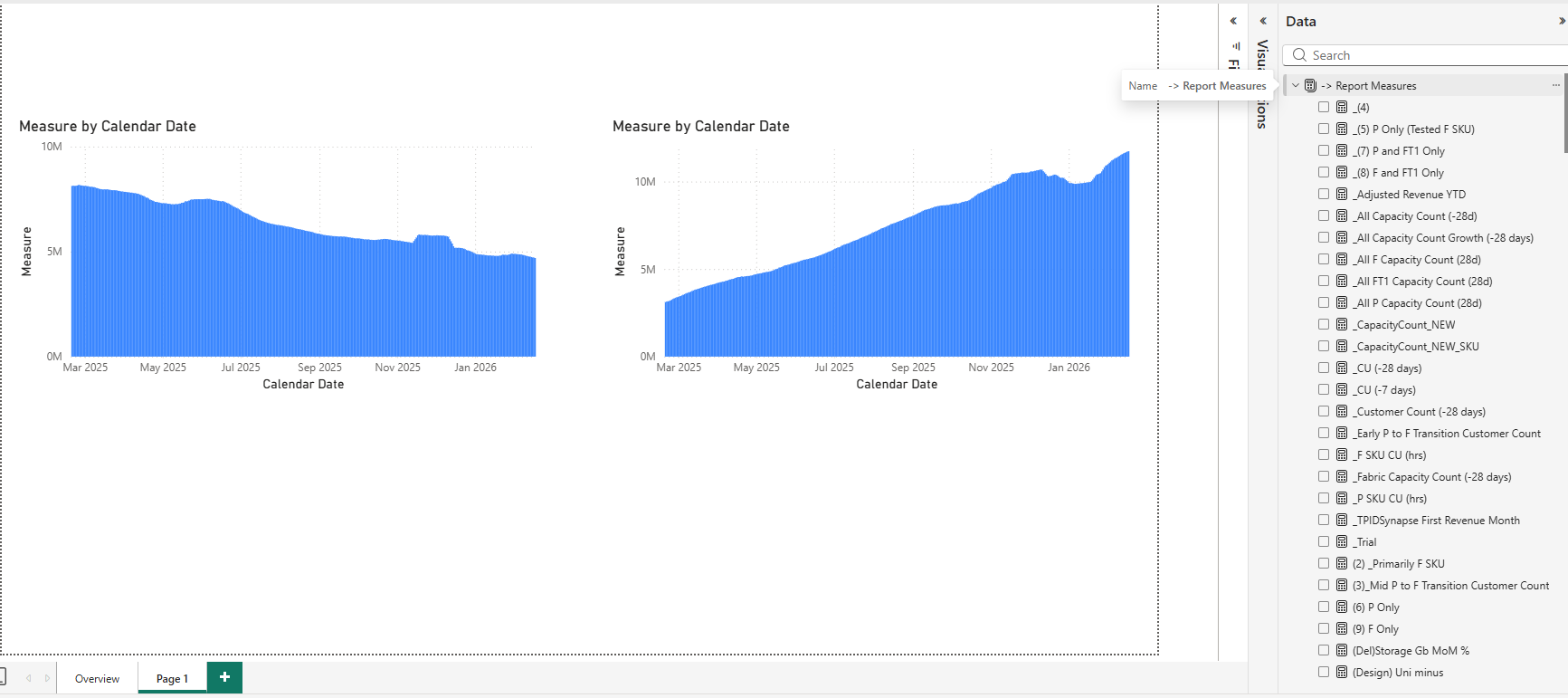Click the Report Measures table icon
Viewport: 1568px width, 698px height.
[x=1310, y=85]
